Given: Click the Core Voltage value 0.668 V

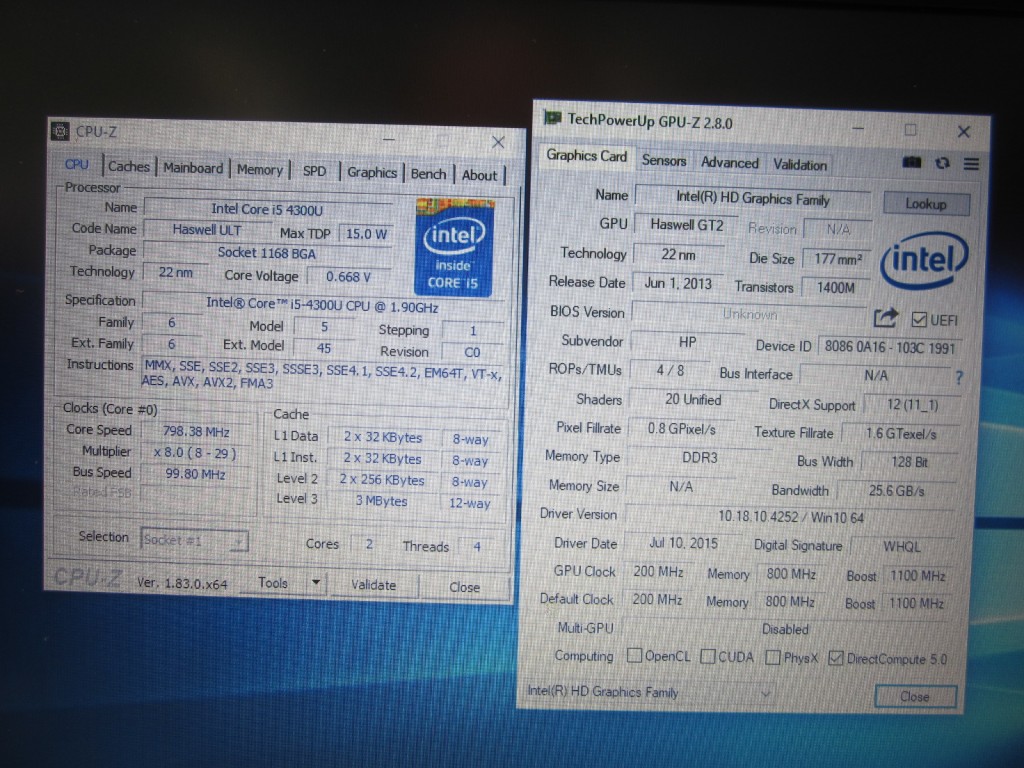Looking at the screenshot, I should pyautogui.click(x=348, y=277).
